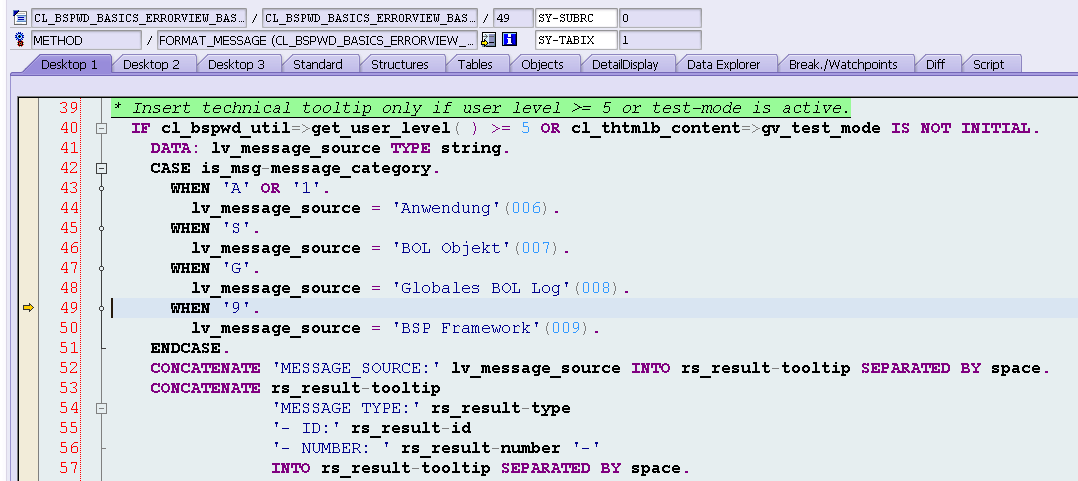Click line number 48 in the margin
1078x481 pixels.
[69, 289]
